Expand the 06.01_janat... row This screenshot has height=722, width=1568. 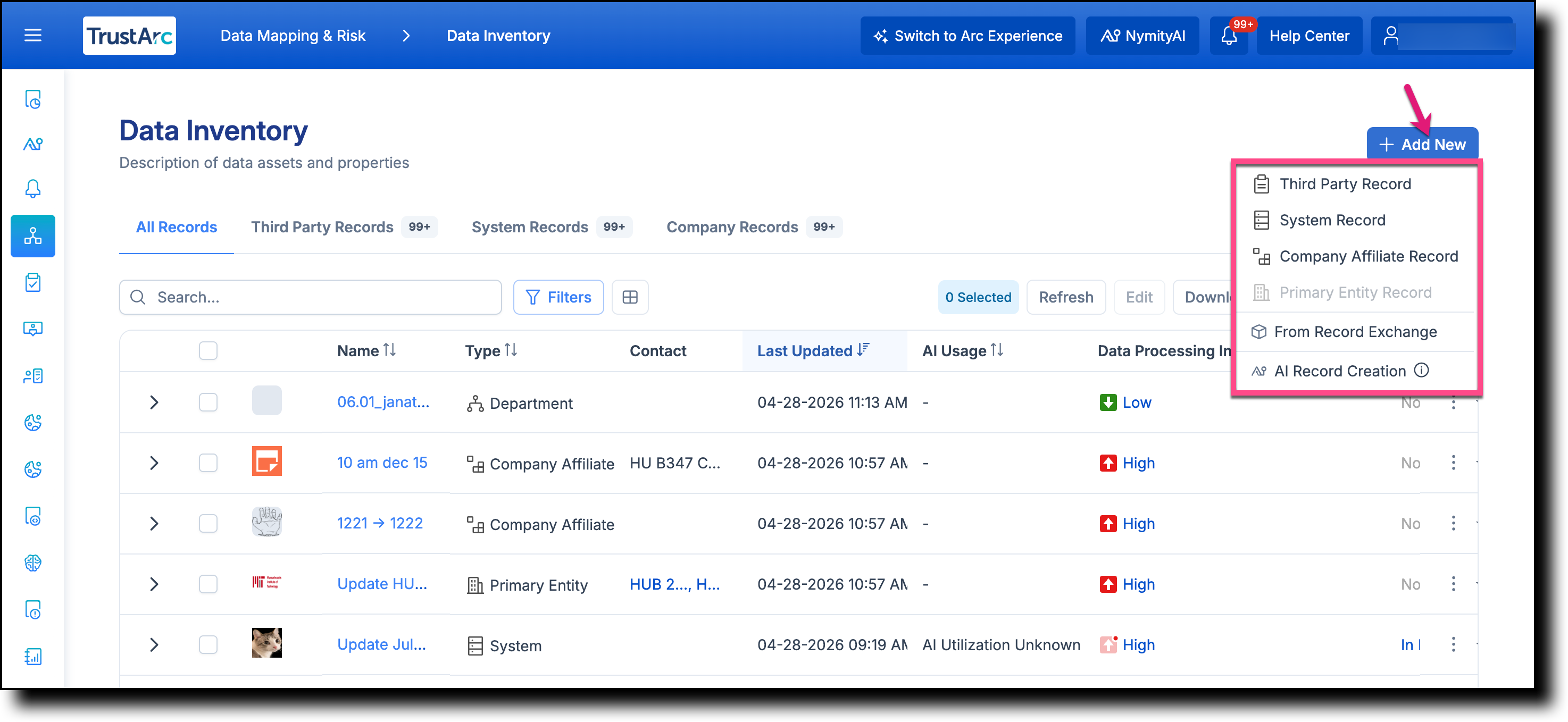154,402
